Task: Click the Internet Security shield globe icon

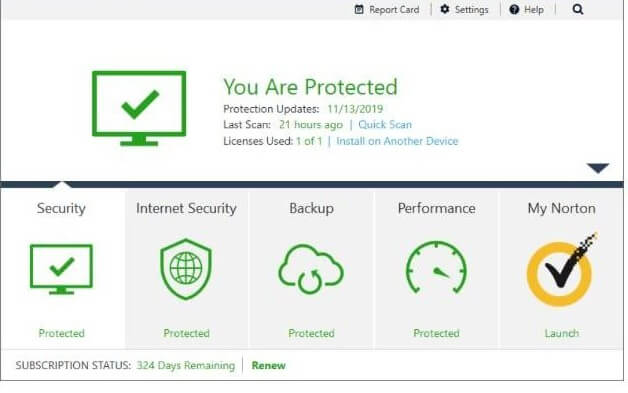Action: [186, 269]
